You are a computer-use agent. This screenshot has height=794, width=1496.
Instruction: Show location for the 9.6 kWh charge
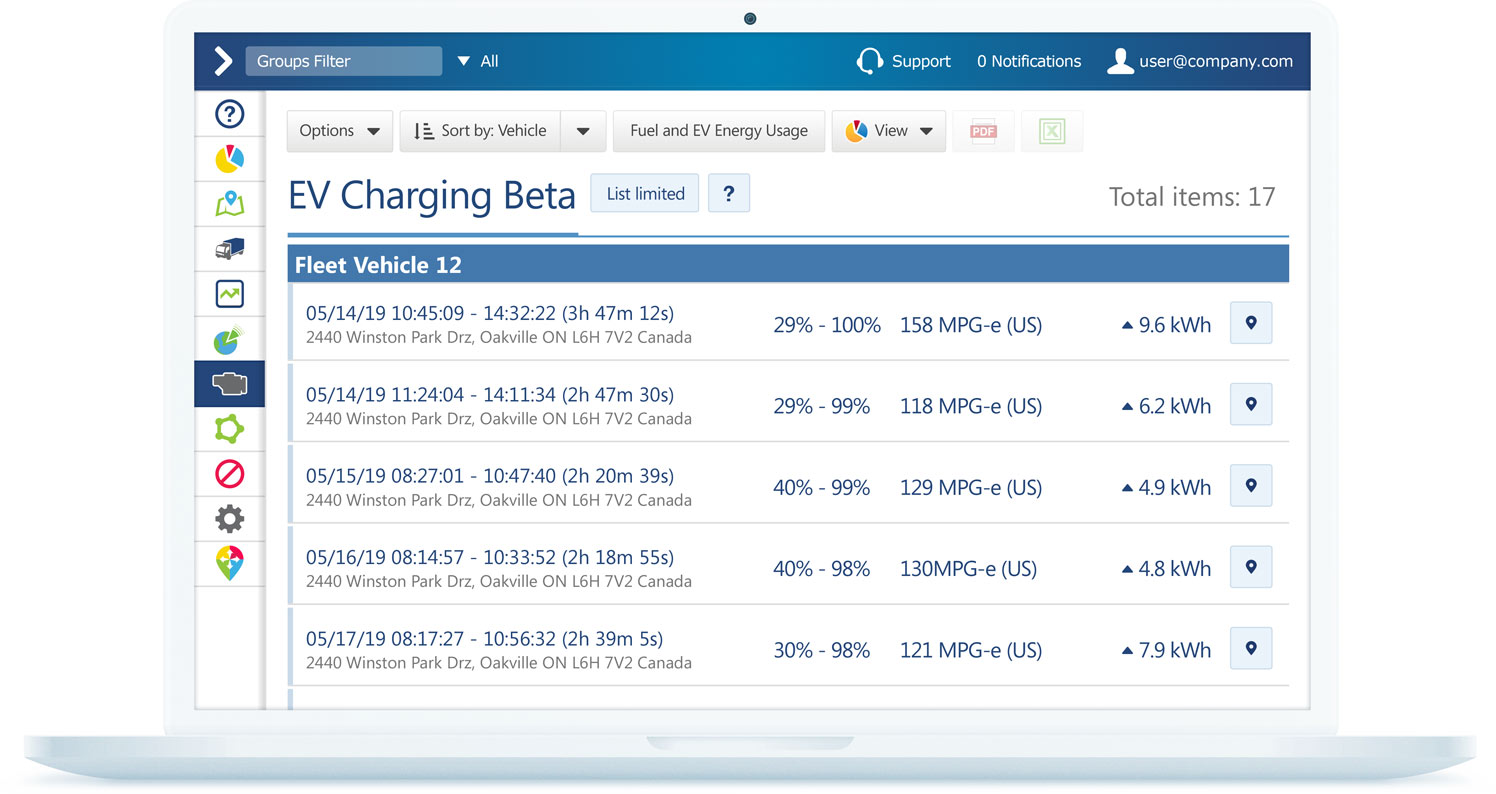[x=1251, y=323]
